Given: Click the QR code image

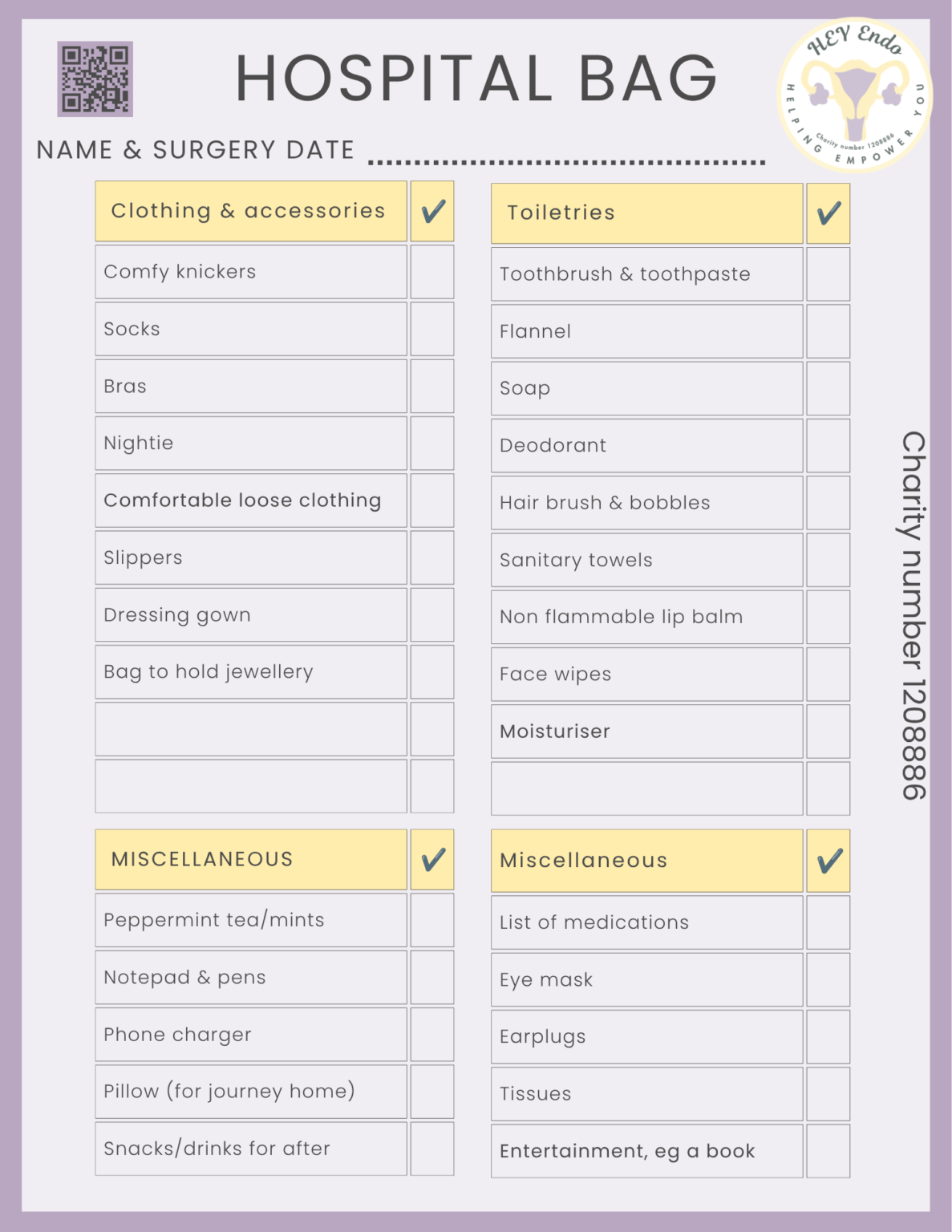Looking at the screenshot, I should click(95, 79).
